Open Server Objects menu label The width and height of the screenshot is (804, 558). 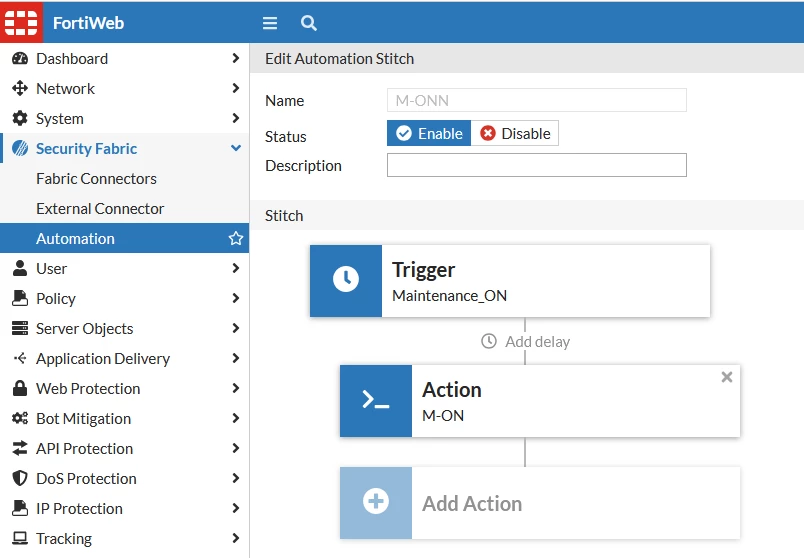[85, 328]
